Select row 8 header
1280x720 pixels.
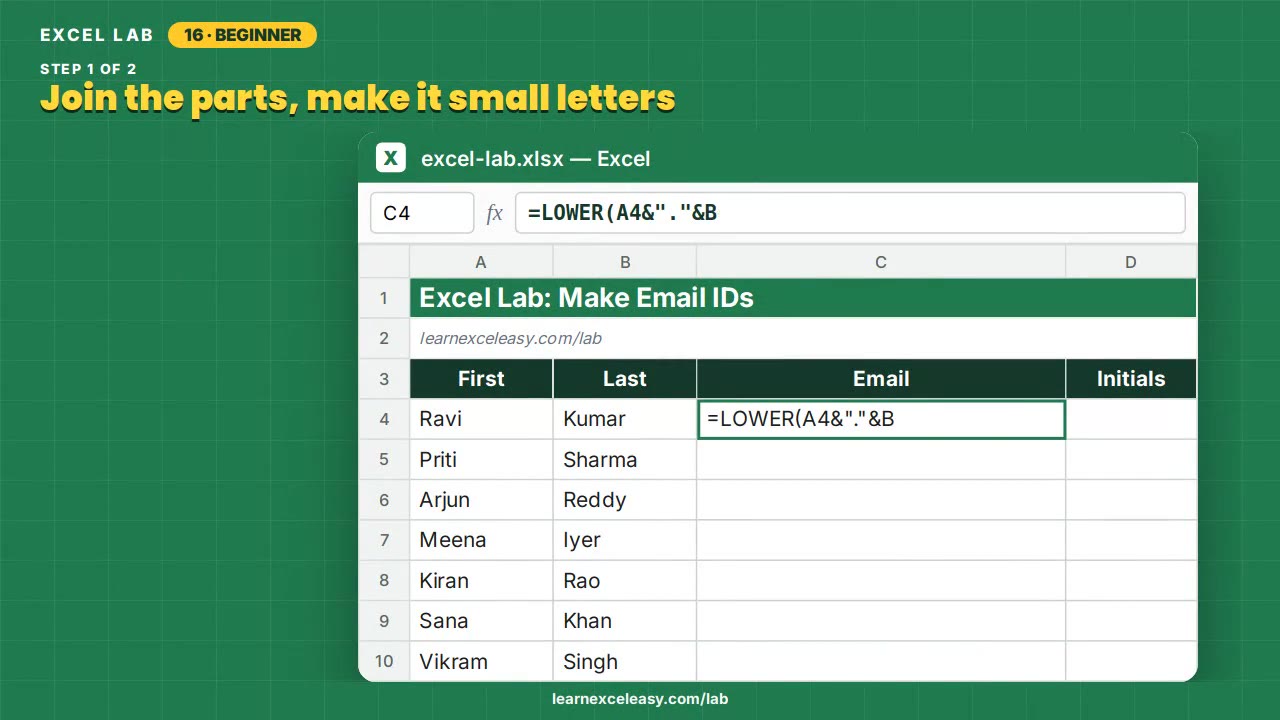[384, 581]
